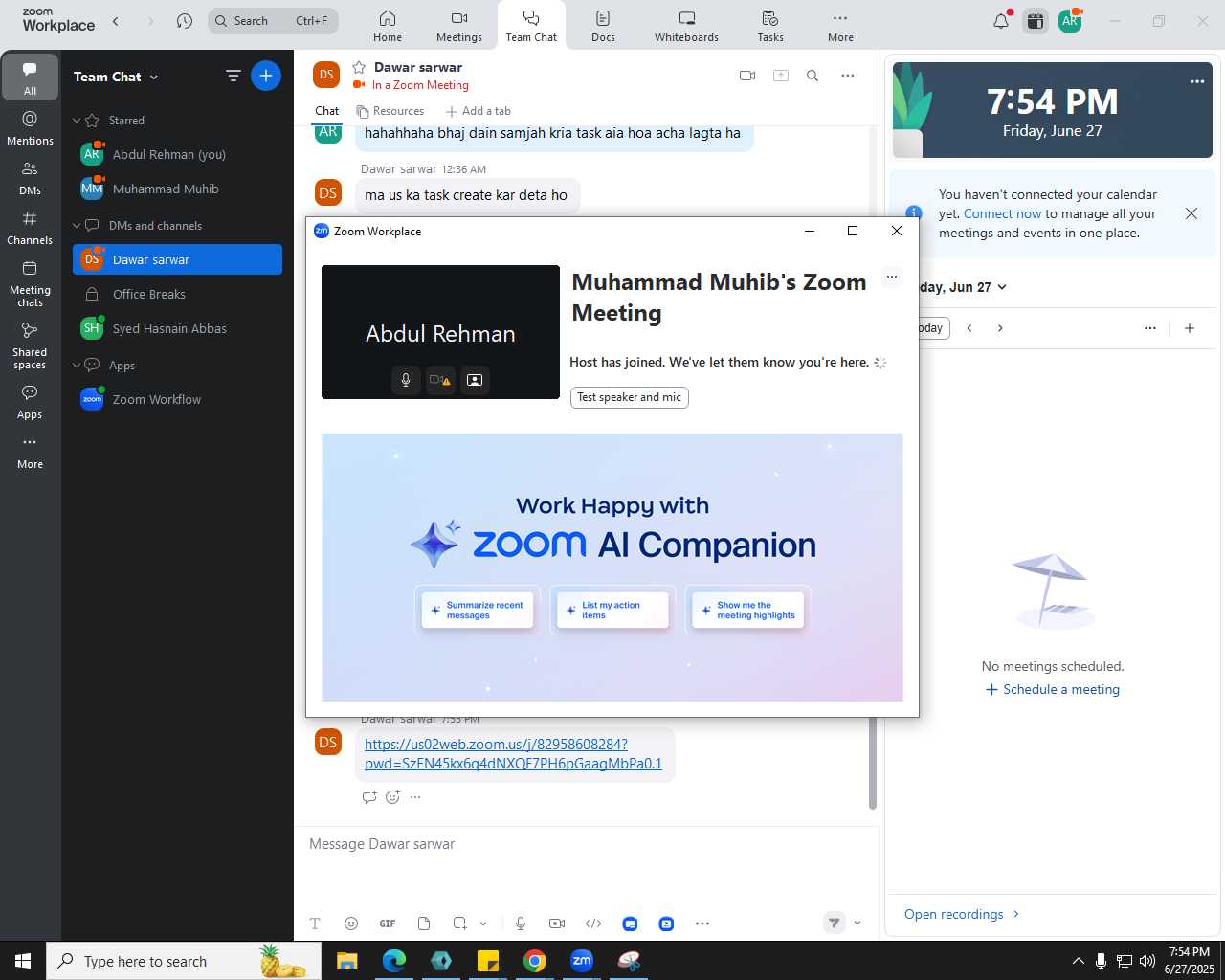
Task: Toggle the camera in the meeting preview
Action: 440,380
